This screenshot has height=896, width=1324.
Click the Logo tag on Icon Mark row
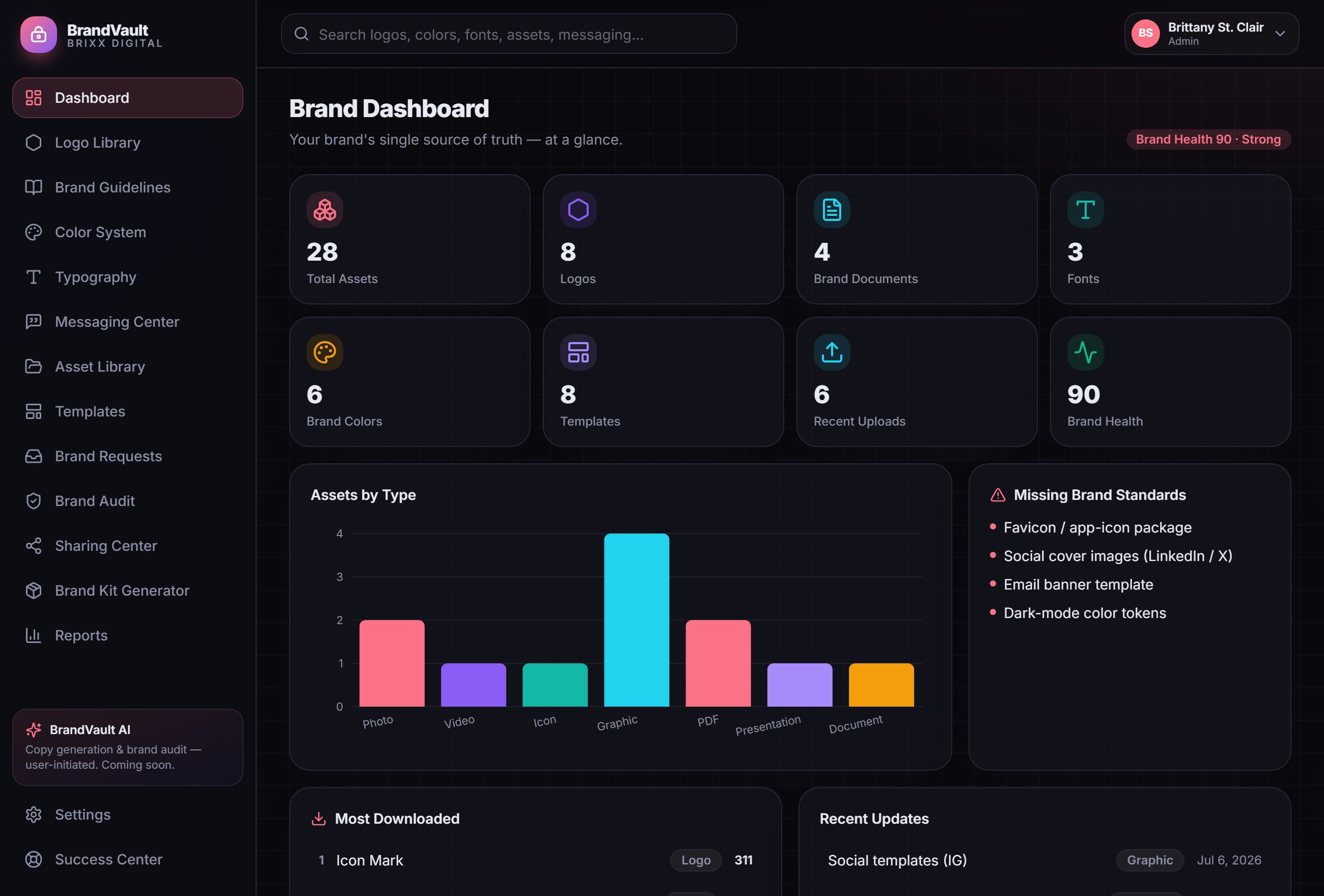pyautogui.click(x=696, y=860)
